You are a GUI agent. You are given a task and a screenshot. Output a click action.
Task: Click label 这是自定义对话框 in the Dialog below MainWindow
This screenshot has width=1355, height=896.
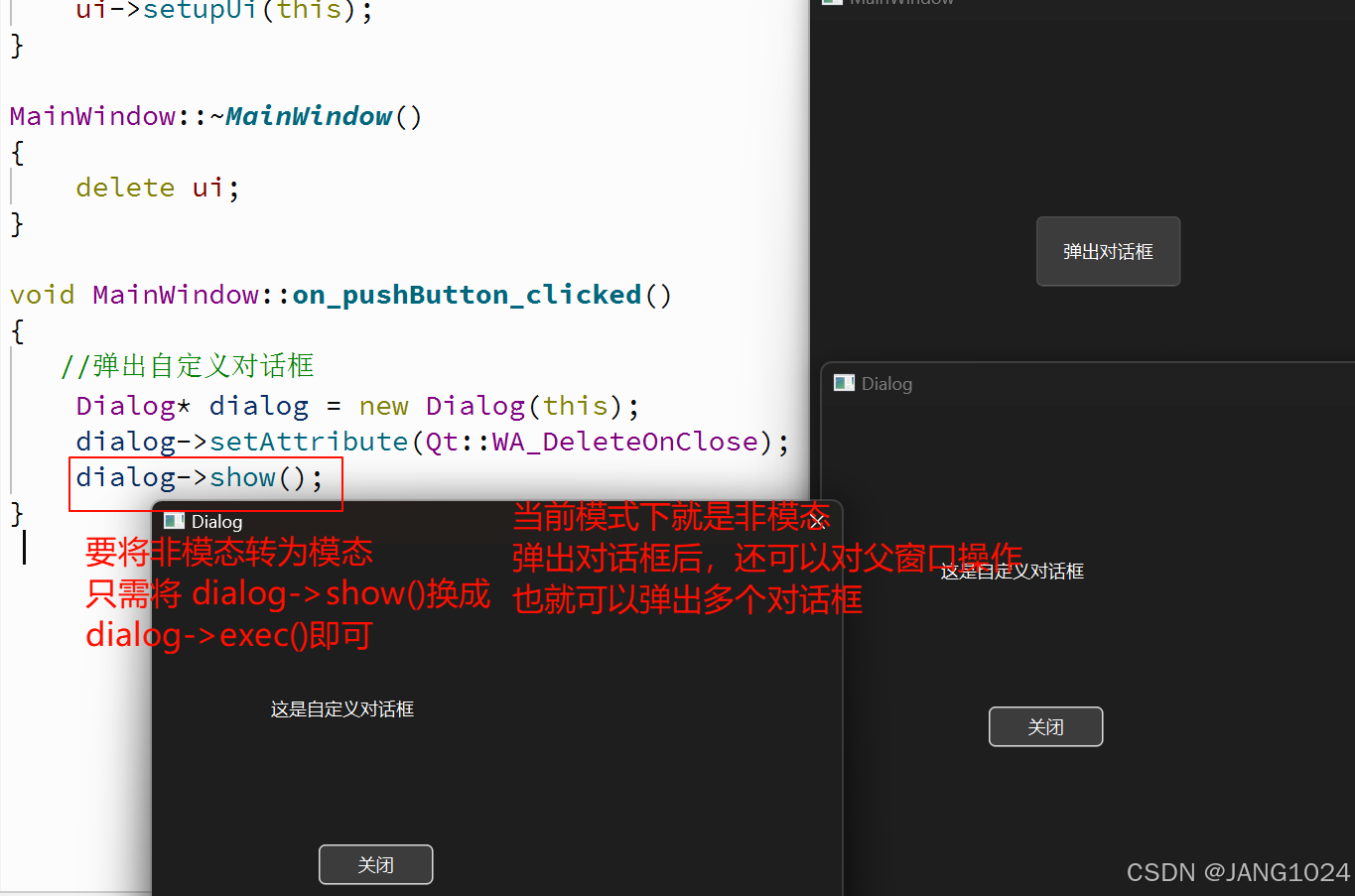1013,571
